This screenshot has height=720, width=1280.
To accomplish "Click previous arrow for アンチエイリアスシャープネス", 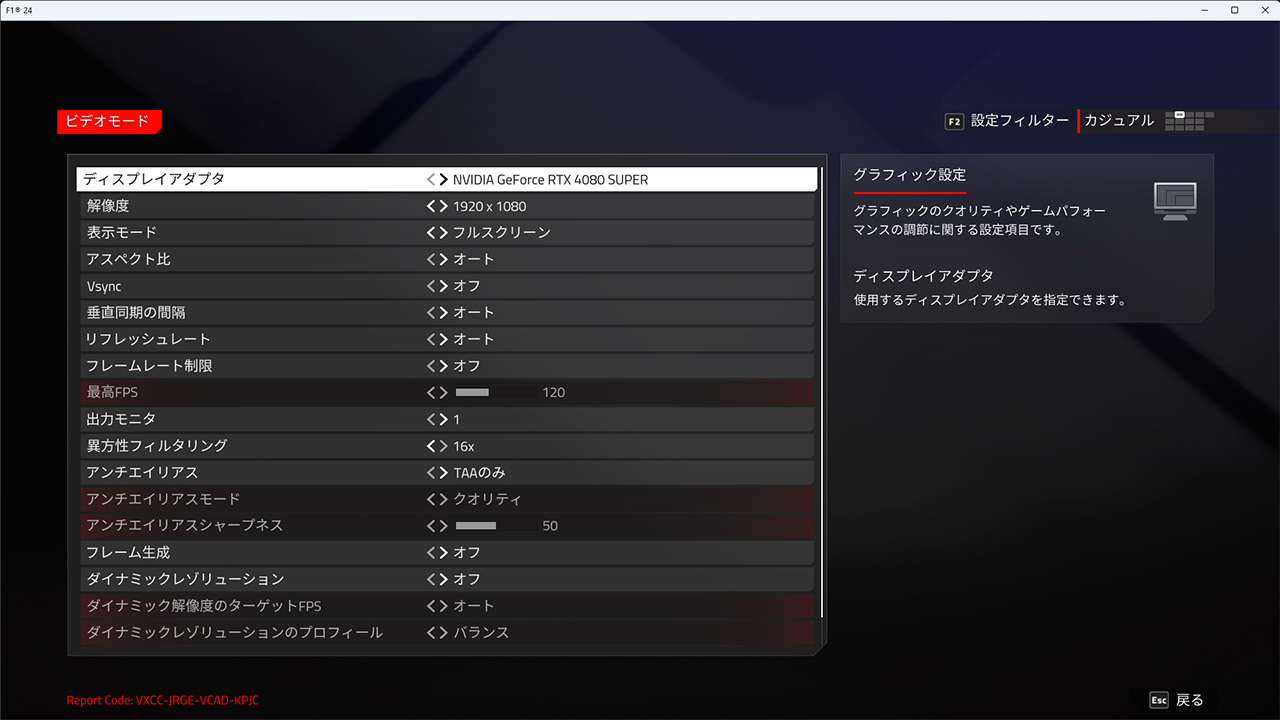I will coord(431,526).
